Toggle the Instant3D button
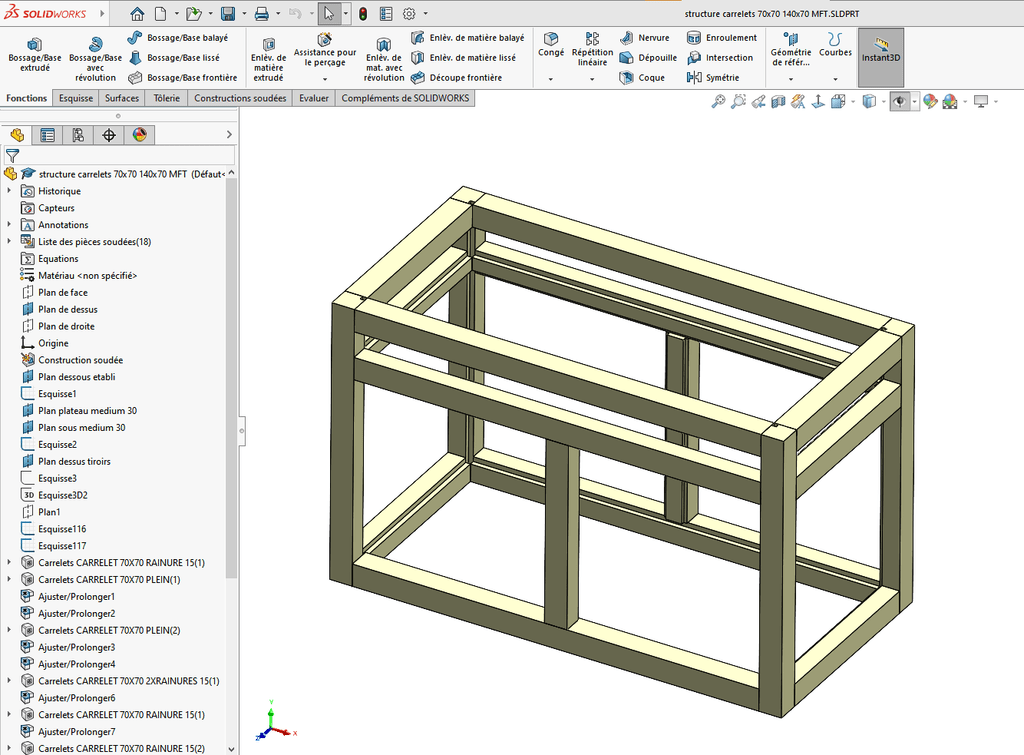The image size is (1024, 755). [x=881, y=57]
